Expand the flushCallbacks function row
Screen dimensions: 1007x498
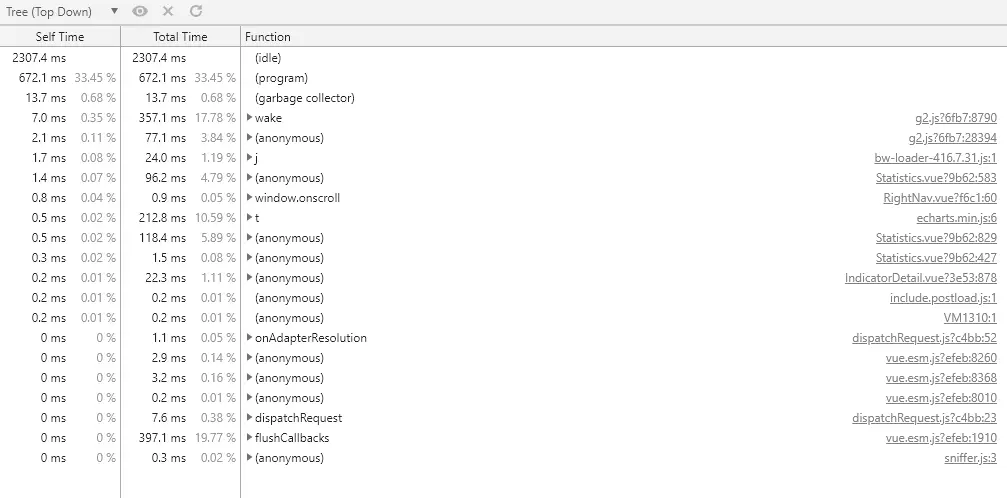[250, 438]
